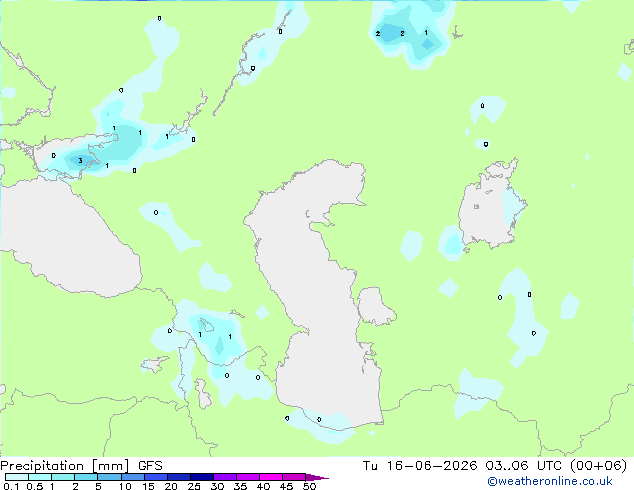The height and width of the screenshot is (490, 634).
Task: Click the "(00+06)" forecast run label
Action: point(598,466)
